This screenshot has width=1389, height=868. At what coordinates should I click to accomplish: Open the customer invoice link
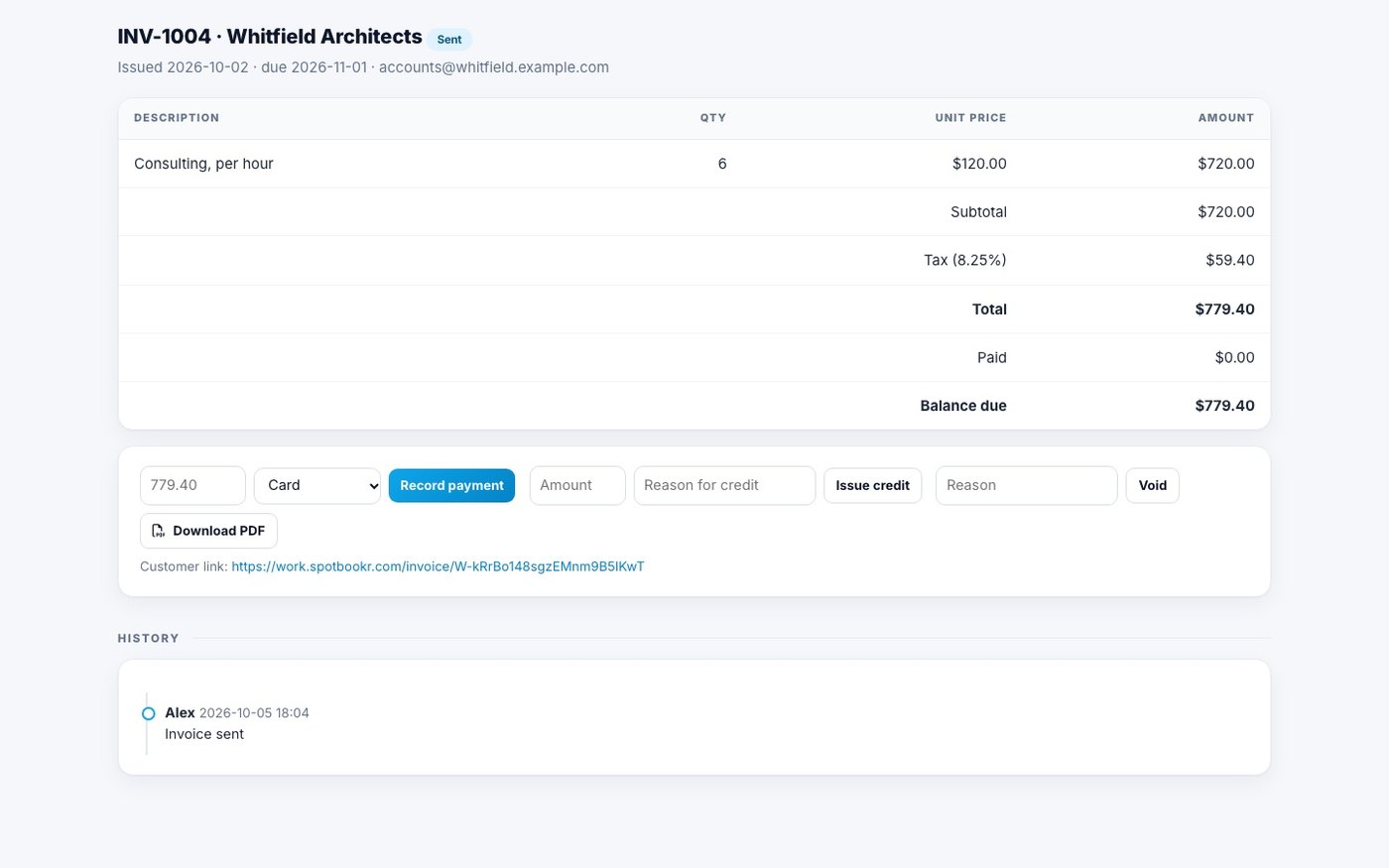(x=438, y=566)
